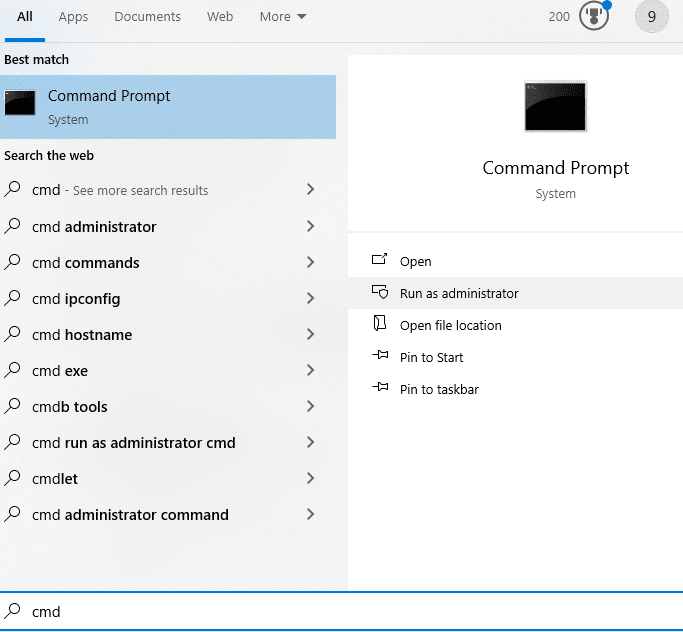This screenshot has width=683, height=632.
Task: Click the Pin to Start pin icon
Action: (x=379, y=356)
